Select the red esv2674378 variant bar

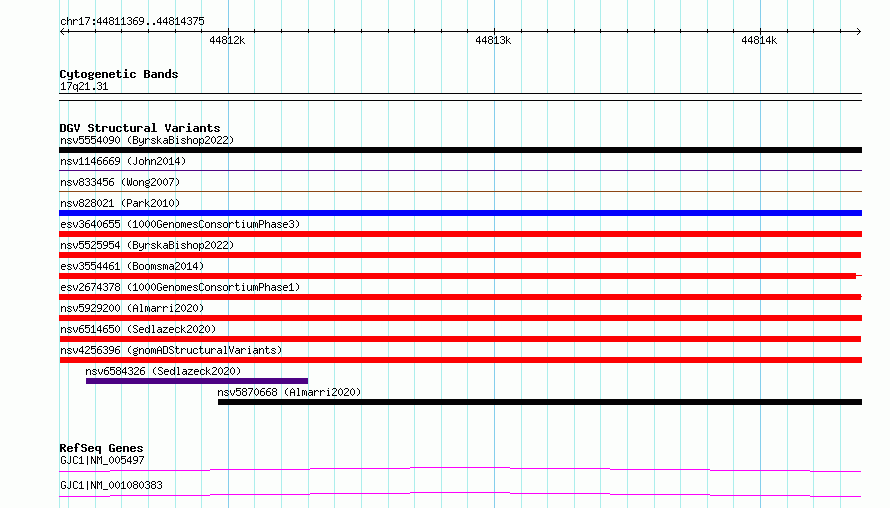coord(460,297)
